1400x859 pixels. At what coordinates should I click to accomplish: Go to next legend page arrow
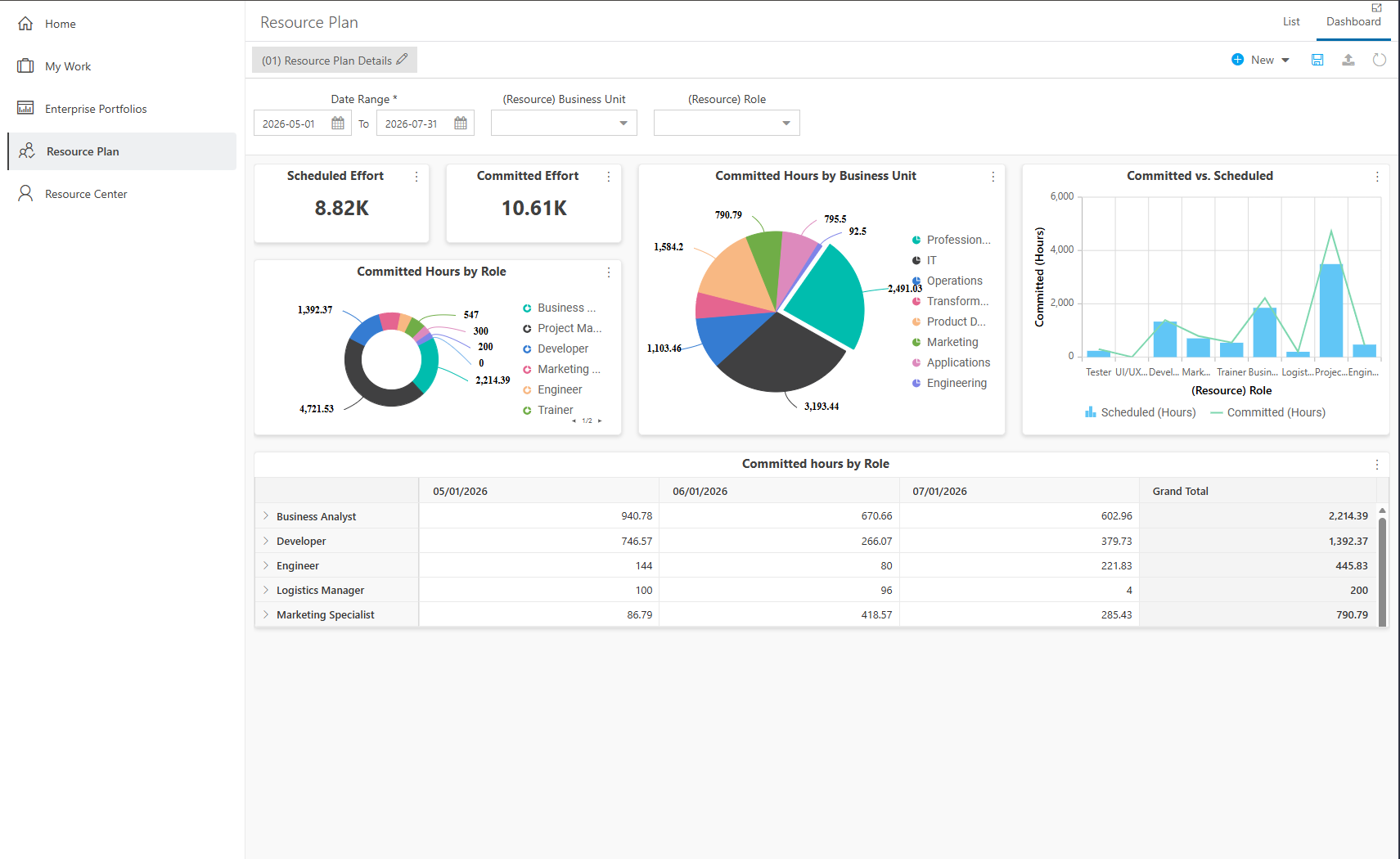tap(600, 421)
